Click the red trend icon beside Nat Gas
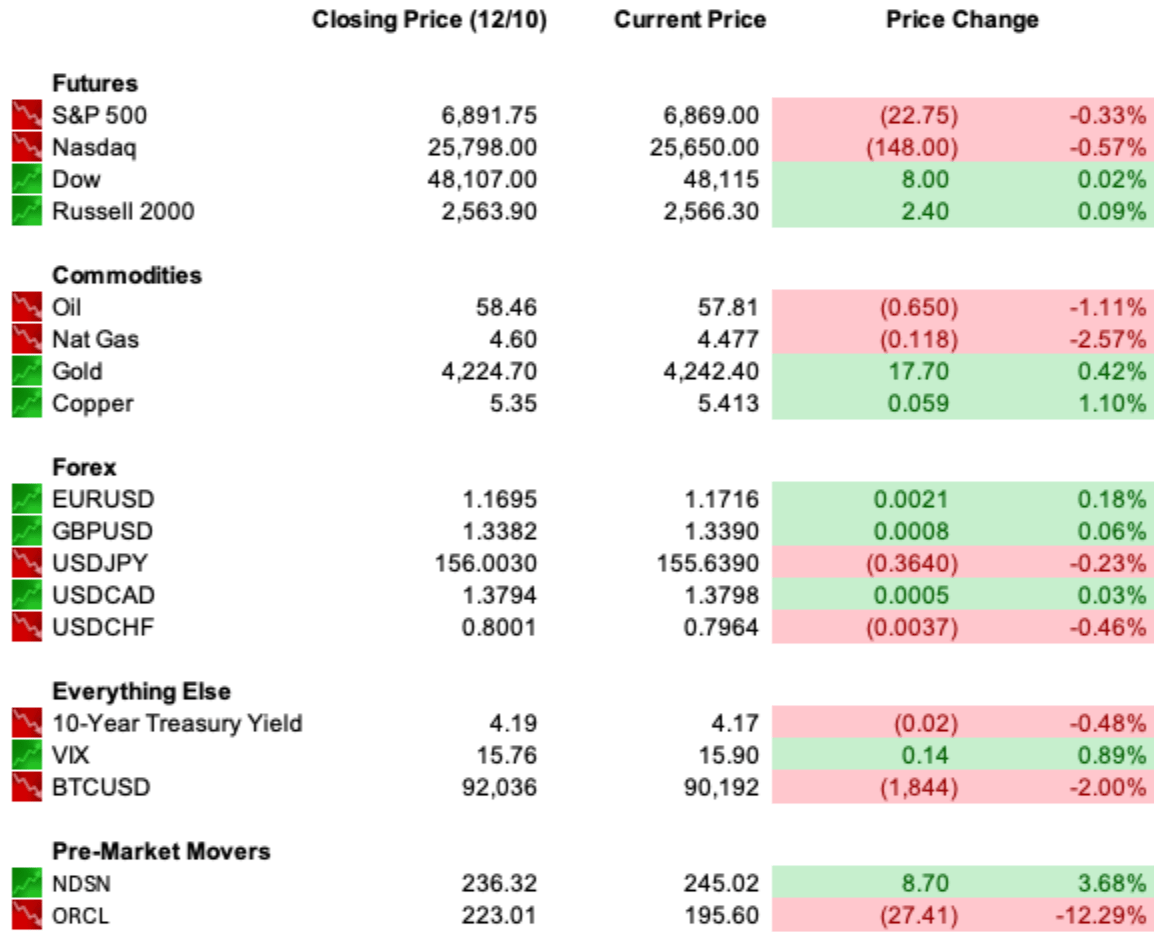 [x=27, y=339]
